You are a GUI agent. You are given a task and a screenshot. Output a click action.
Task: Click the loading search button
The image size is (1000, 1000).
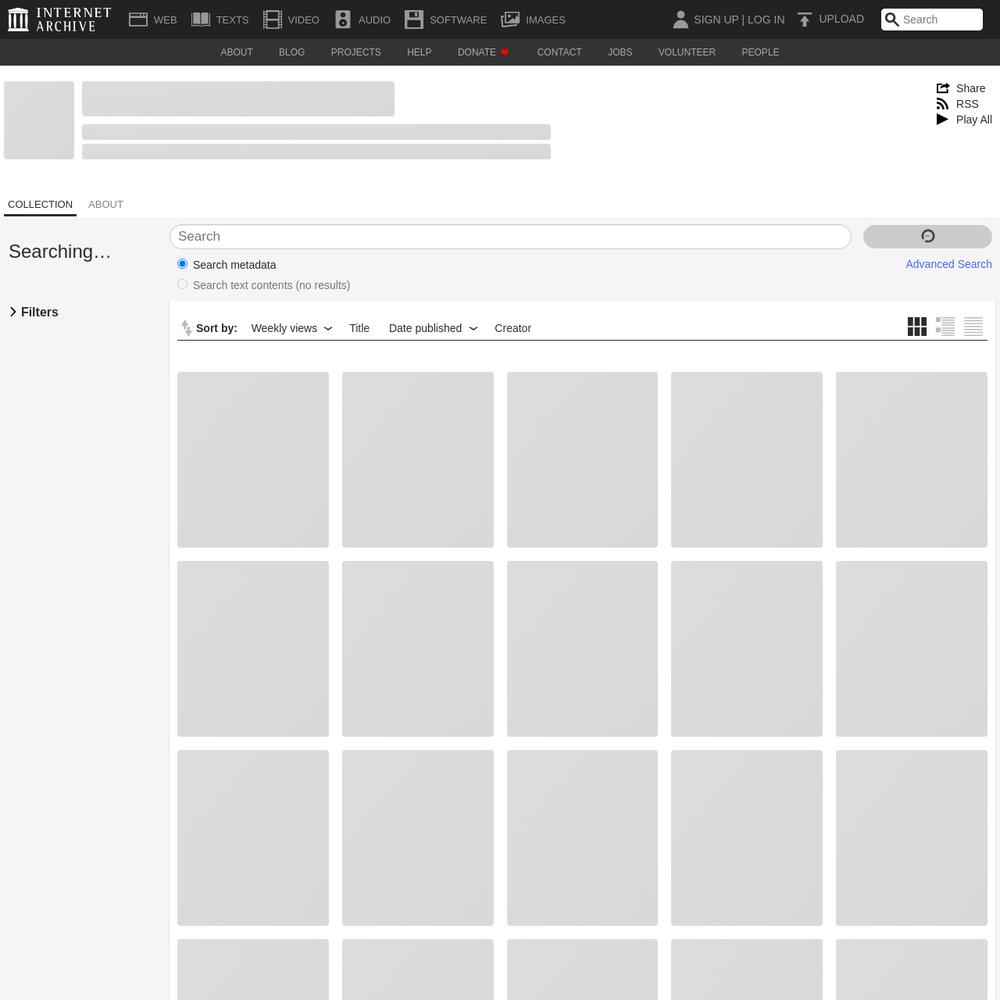click(x=927, y=237)
